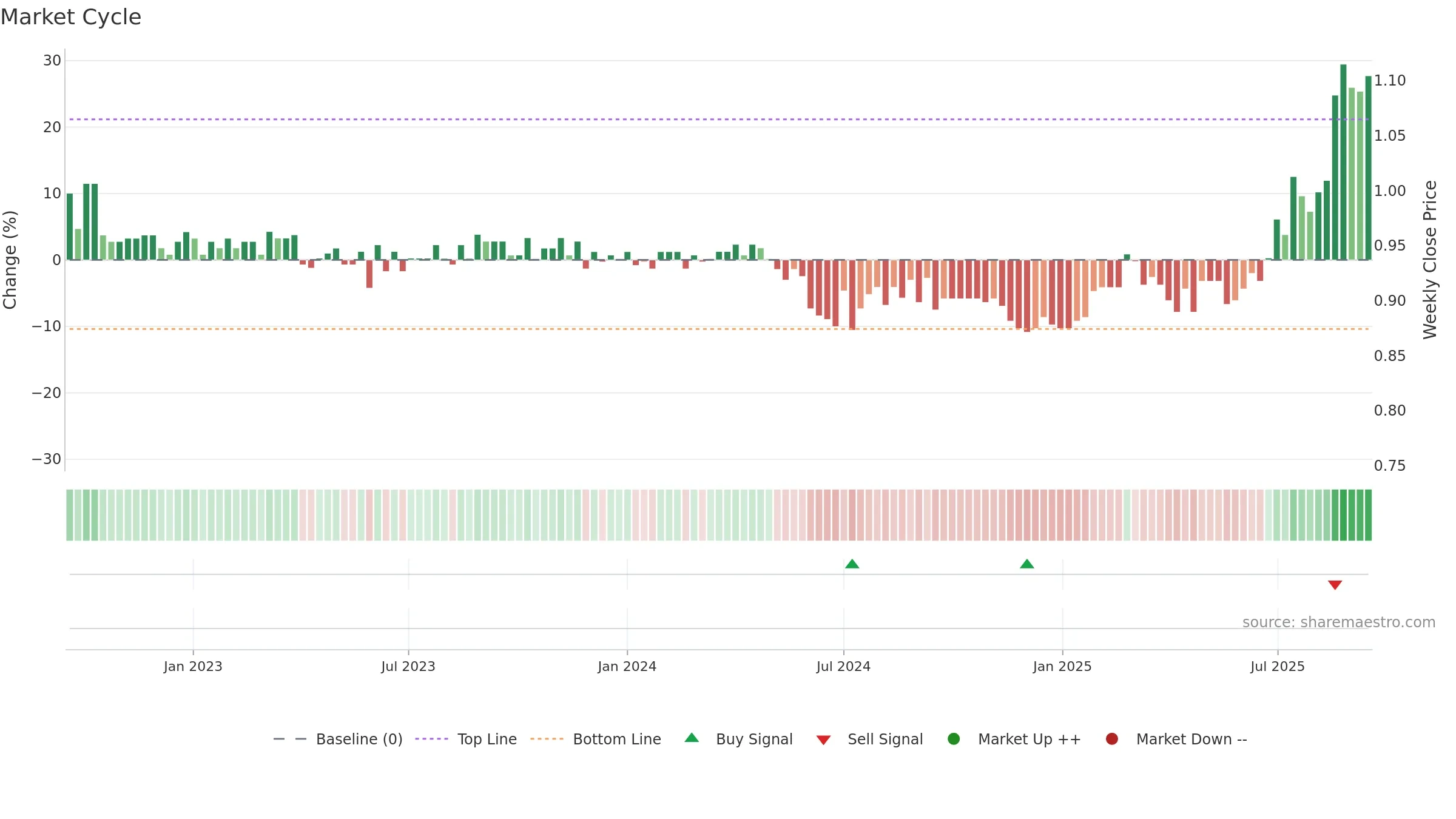Click the orange dotted line sample in legend
1456x819 pixels.
click(x=547, y=739)
